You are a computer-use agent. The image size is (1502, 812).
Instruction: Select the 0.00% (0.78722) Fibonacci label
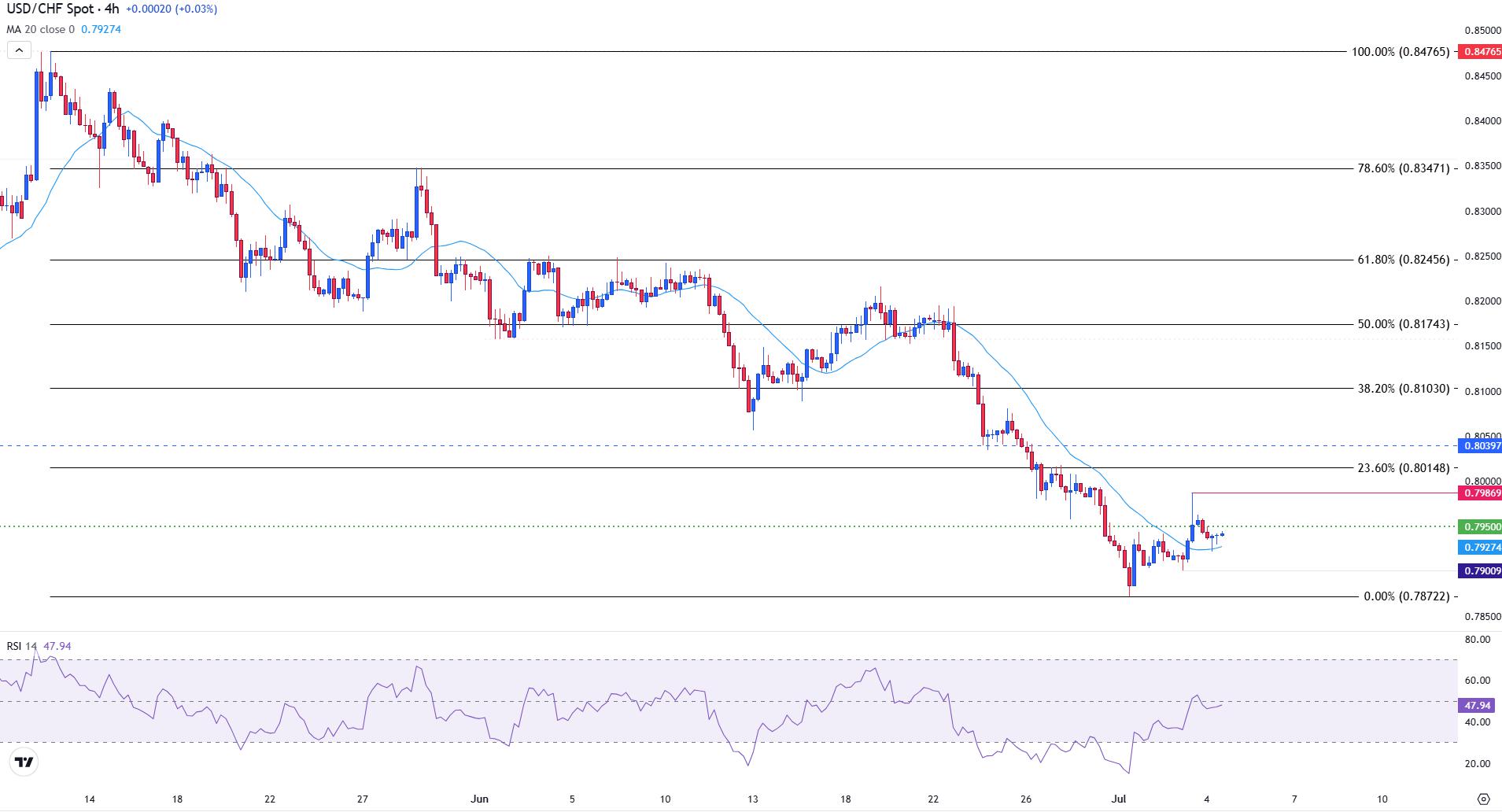coord(1406,596)
